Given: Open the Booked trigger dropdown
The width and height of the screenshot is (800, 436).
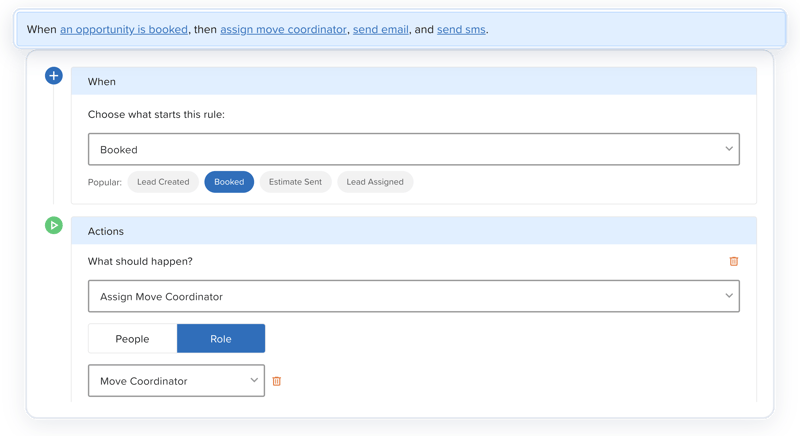Looking at the screenshot, I should click(414, 149).
